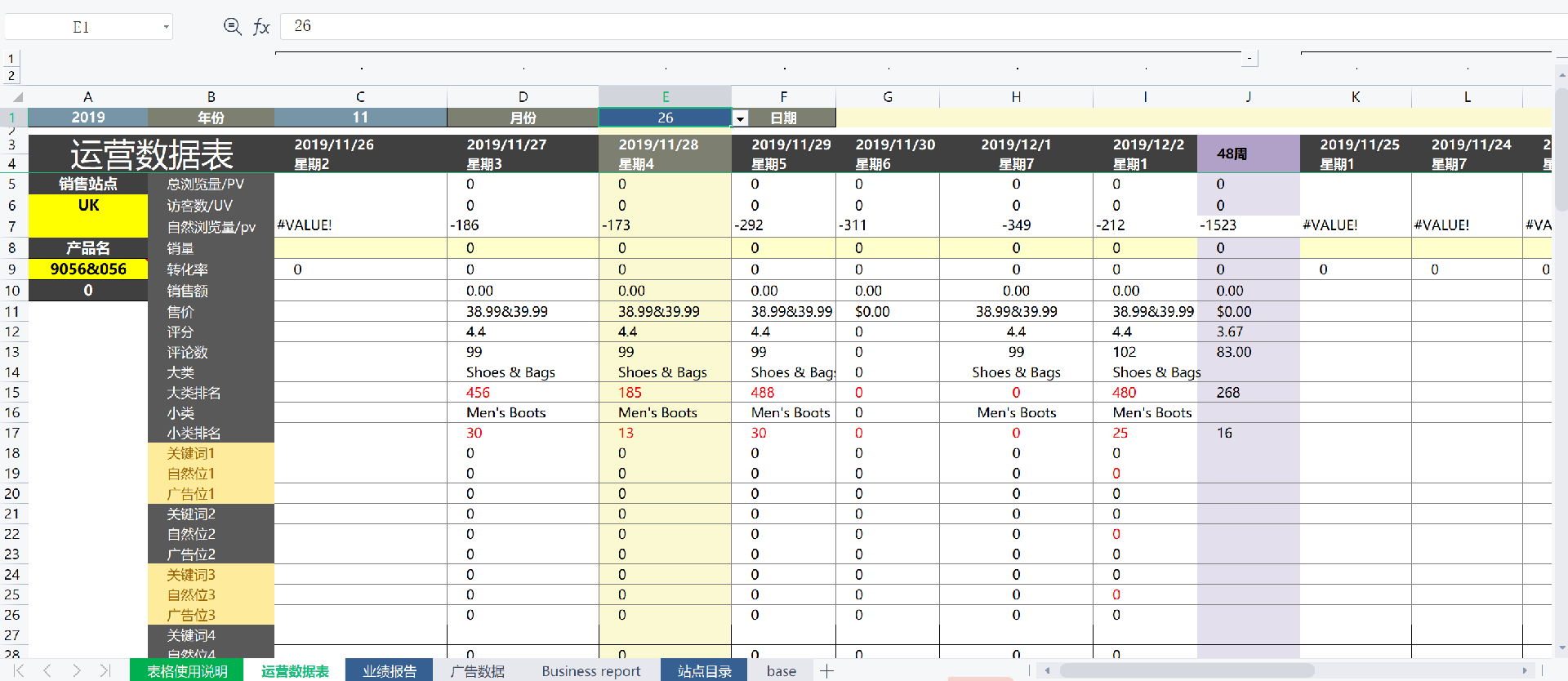The width and height of the screenshot is (1568, 681).
Task: Open the dropdown arrow on cell E1
Action: tap(740, 118)
